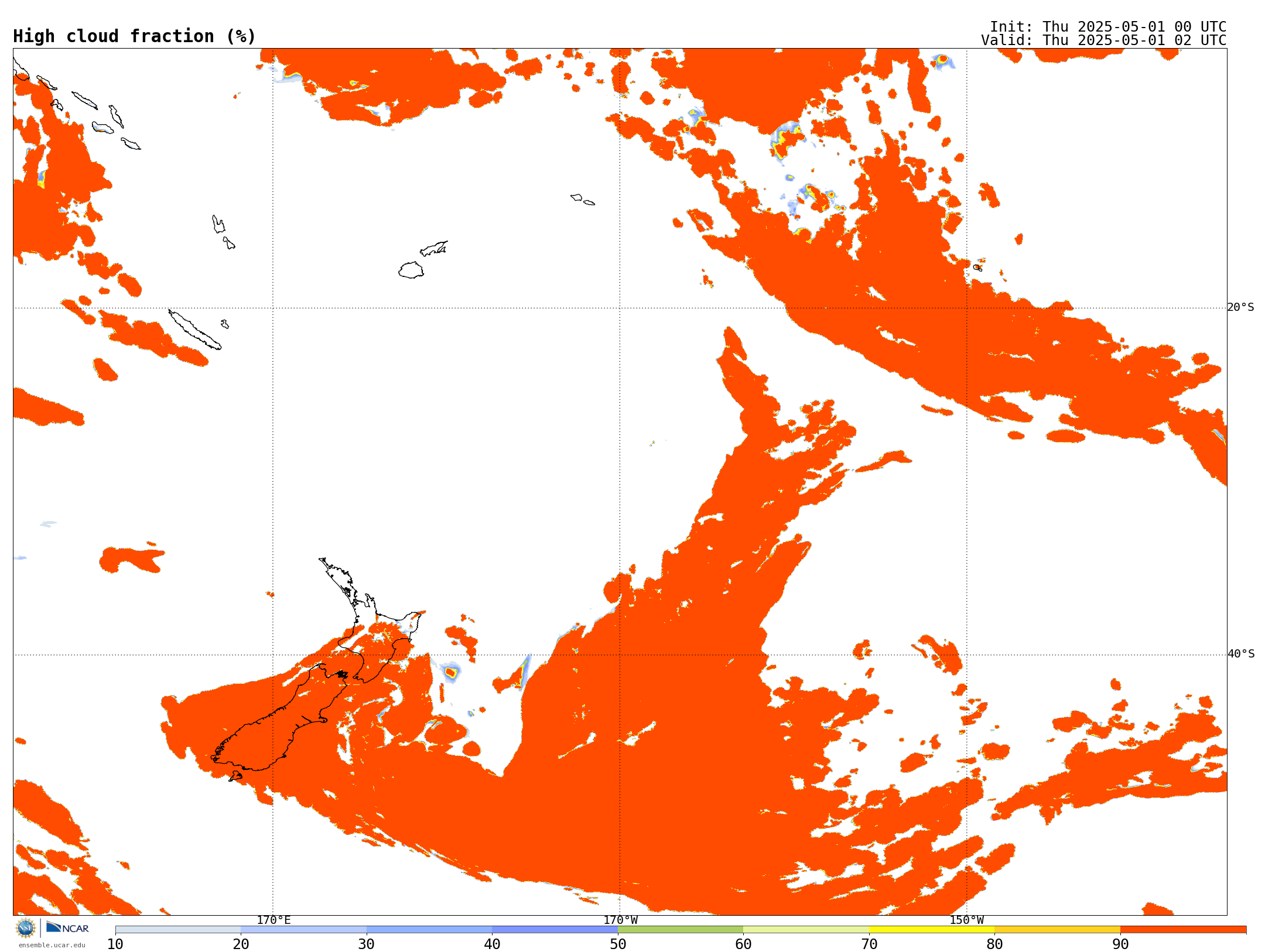Click the 50–60 green colorbar segment
This screenshot has width=1265, height=952.
click(681, 930)
